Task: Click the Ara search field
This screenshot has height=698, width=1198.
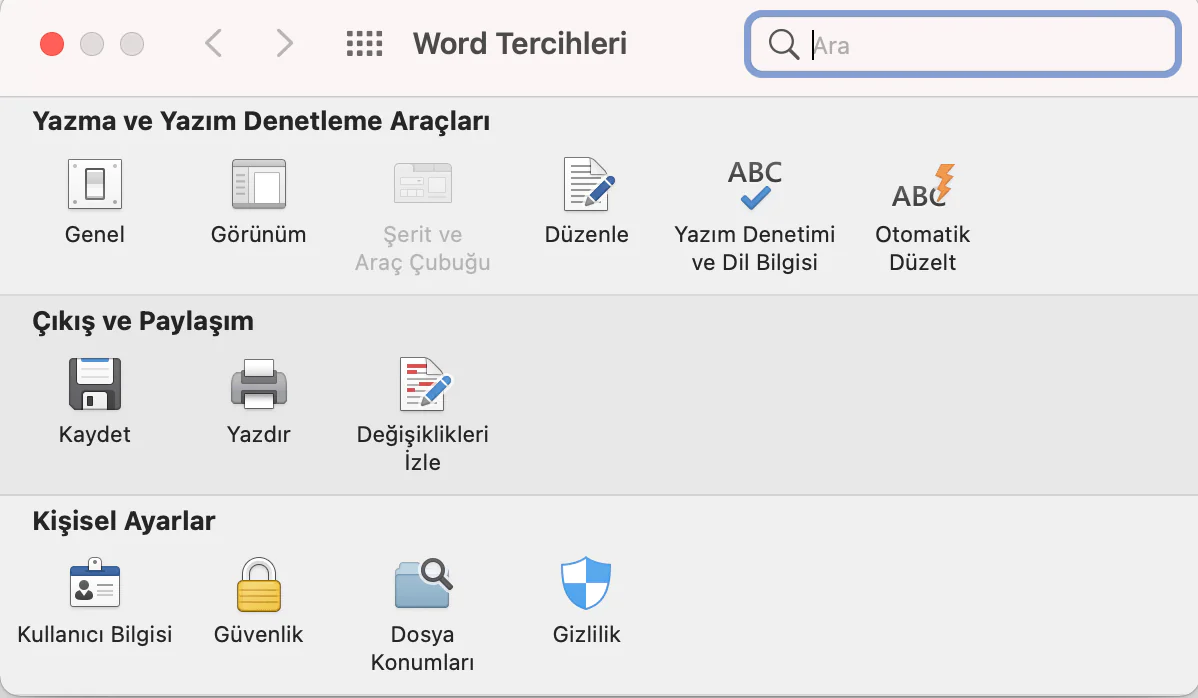Action: click(980, 45)
